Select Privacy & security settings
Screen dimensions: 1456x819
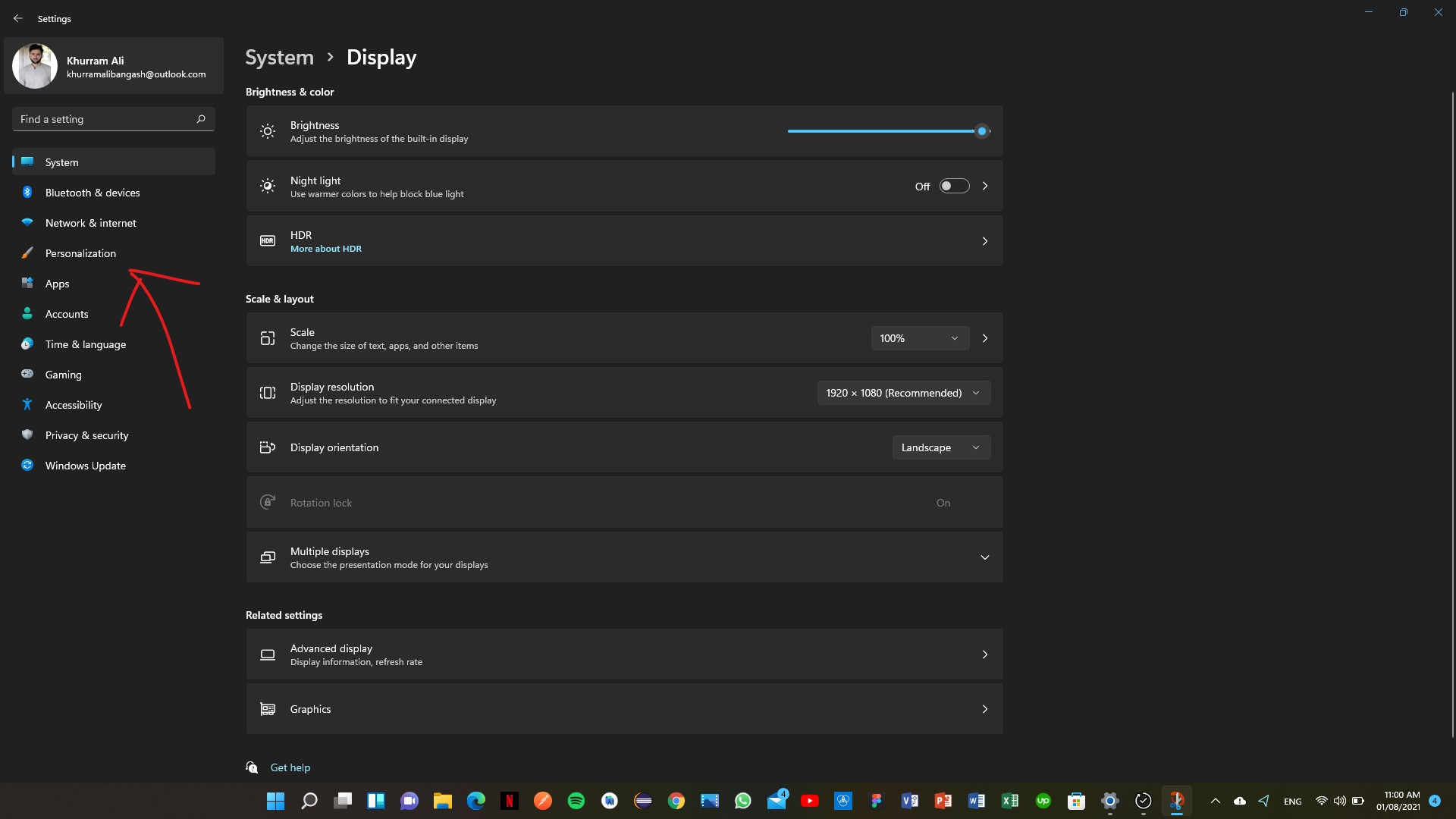(86, 435)
